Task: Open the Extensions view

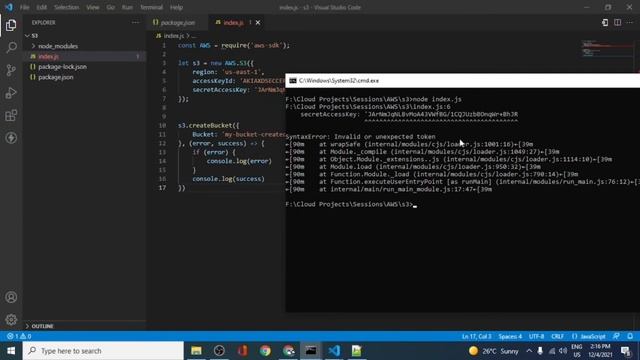Action: tap(11, 116)
